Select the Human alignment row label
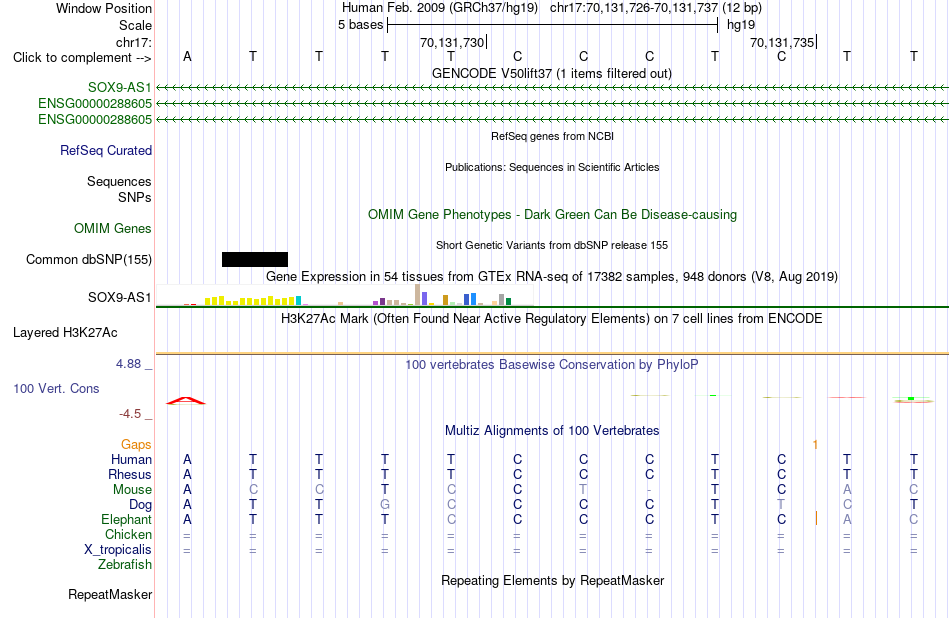The width and height of the screenshot is (950, 618). point(131,459)
